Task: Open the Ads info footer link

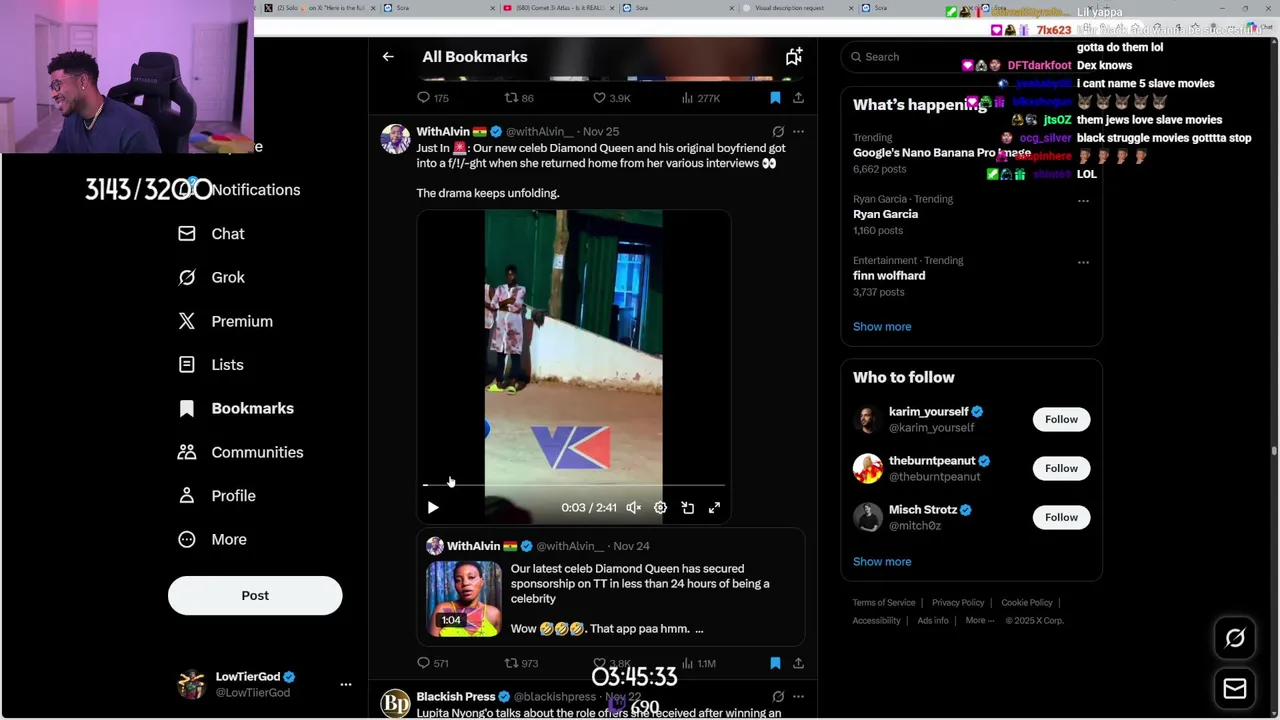Action: (933, 621)
